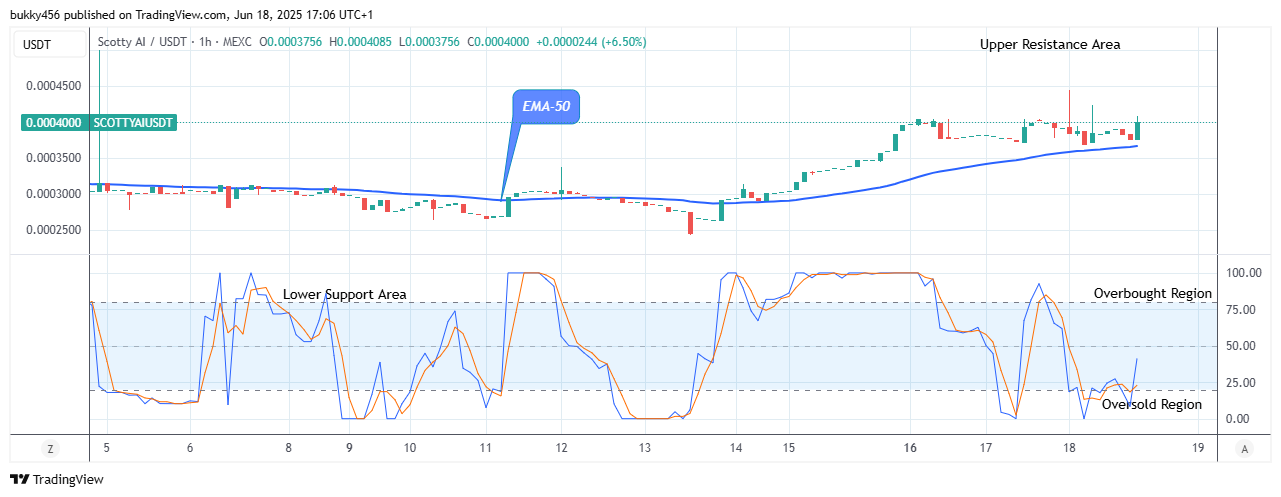Click date 16 on the time axis
Screen dimensions: 1281x497
click(910, 449)
